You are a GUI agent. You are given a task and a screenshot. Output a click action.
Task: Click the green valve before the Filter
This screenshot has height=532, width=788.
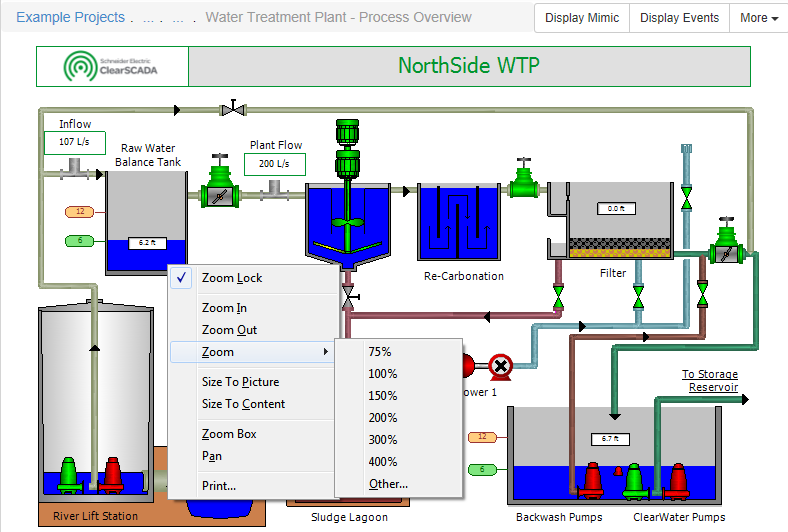[521, 182]
